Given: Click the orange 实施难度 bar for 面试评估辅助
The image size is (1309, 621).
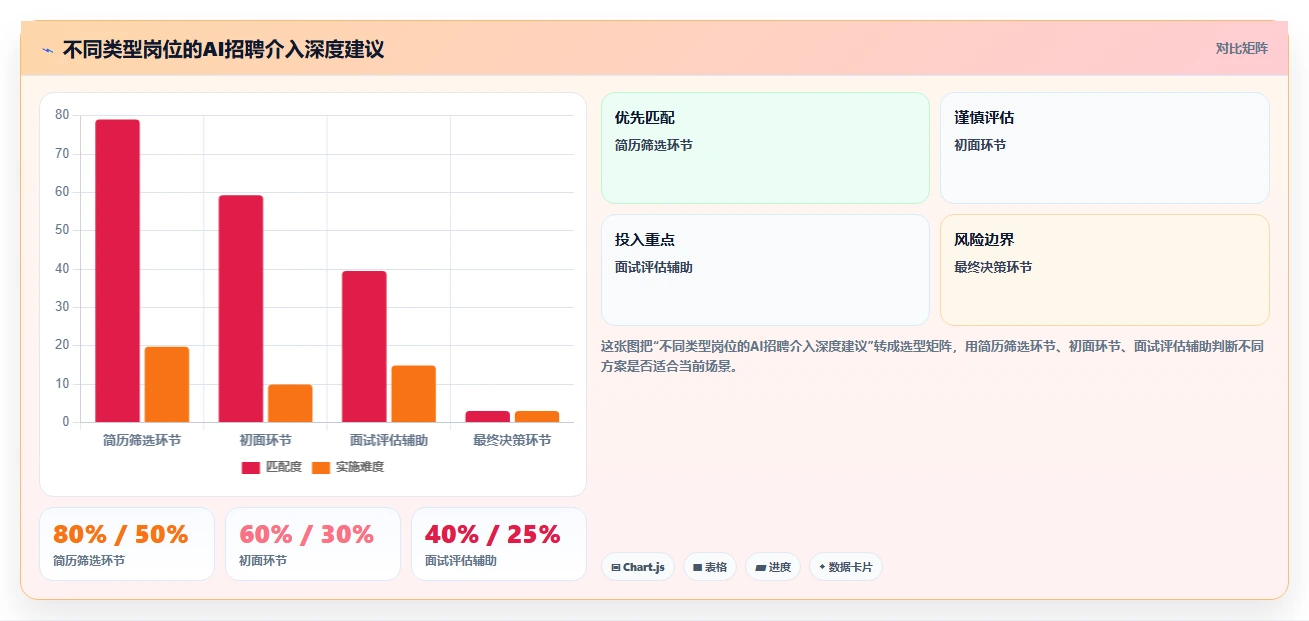Looking at the screenshot, I should click(413, 394).
